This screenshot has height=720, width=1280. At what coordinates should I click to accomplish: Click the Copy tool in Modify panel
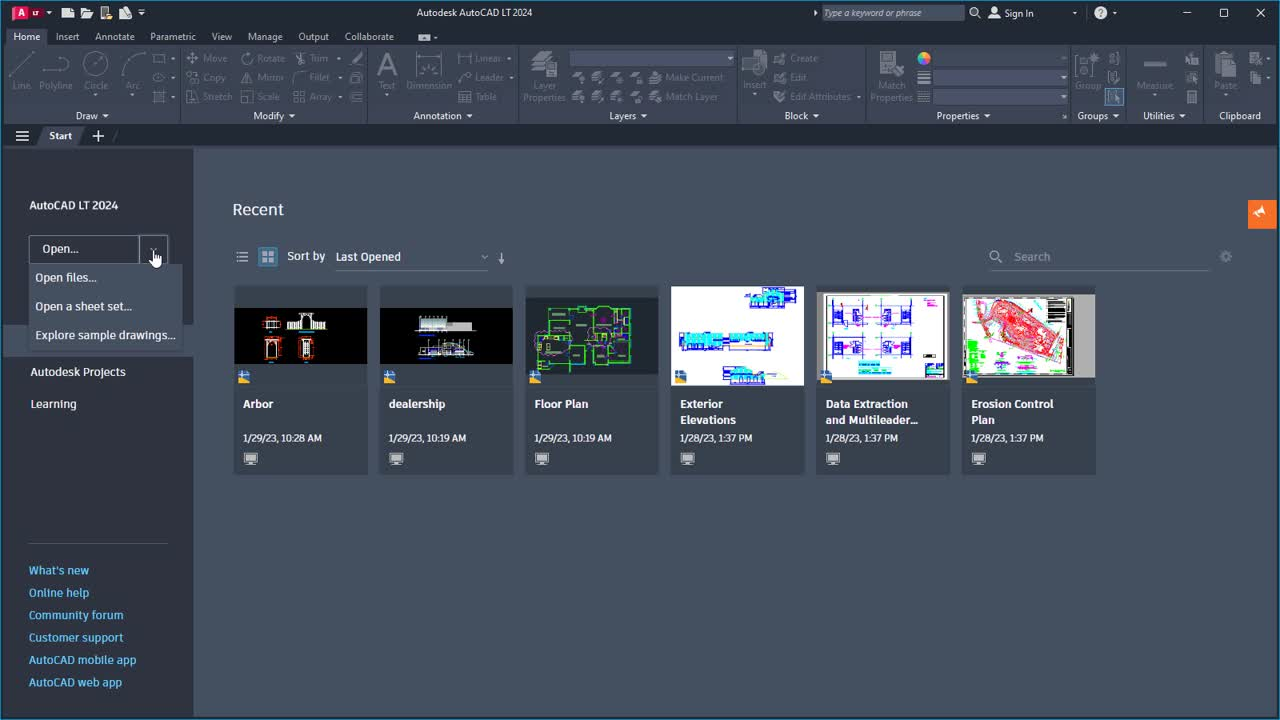click(x=206, y=77)
